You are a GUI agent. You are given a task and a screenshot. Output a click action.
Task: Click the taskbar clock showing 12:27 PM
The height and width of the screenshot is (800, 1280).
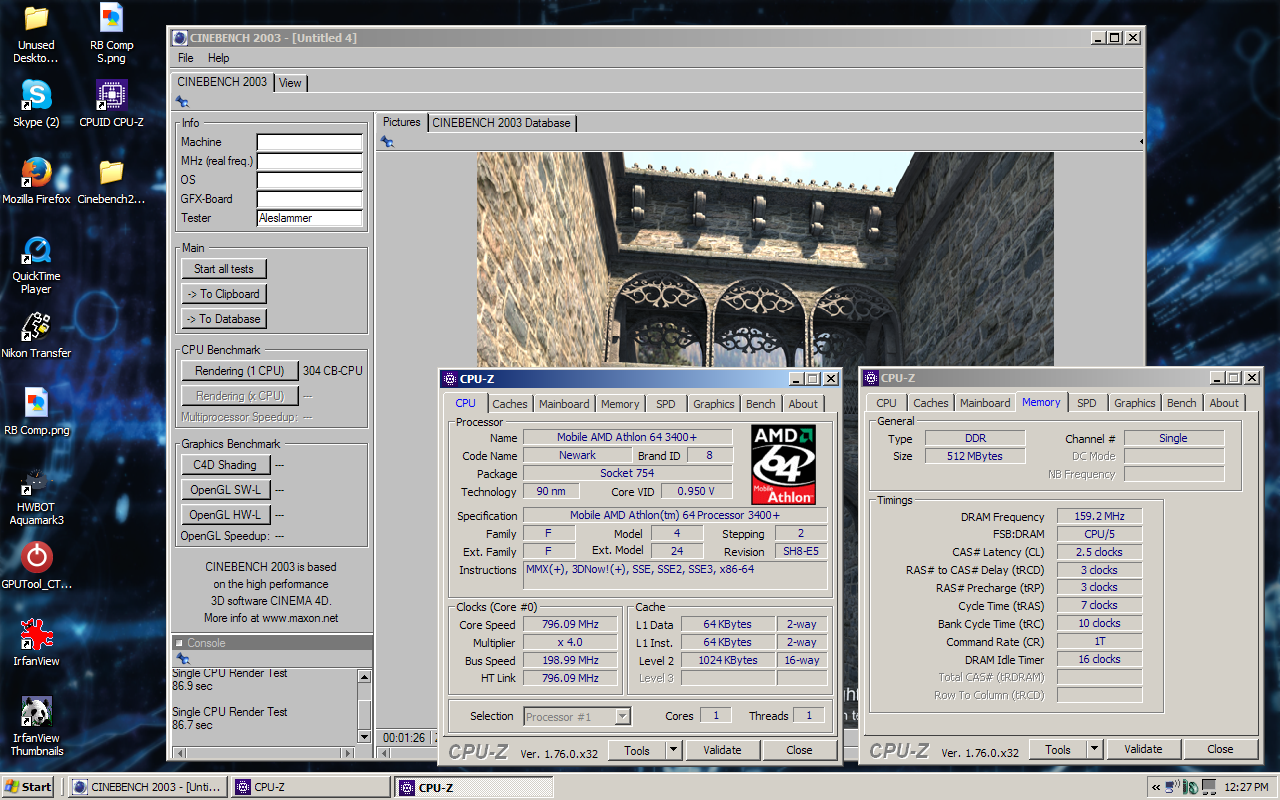click(1246, 787)
